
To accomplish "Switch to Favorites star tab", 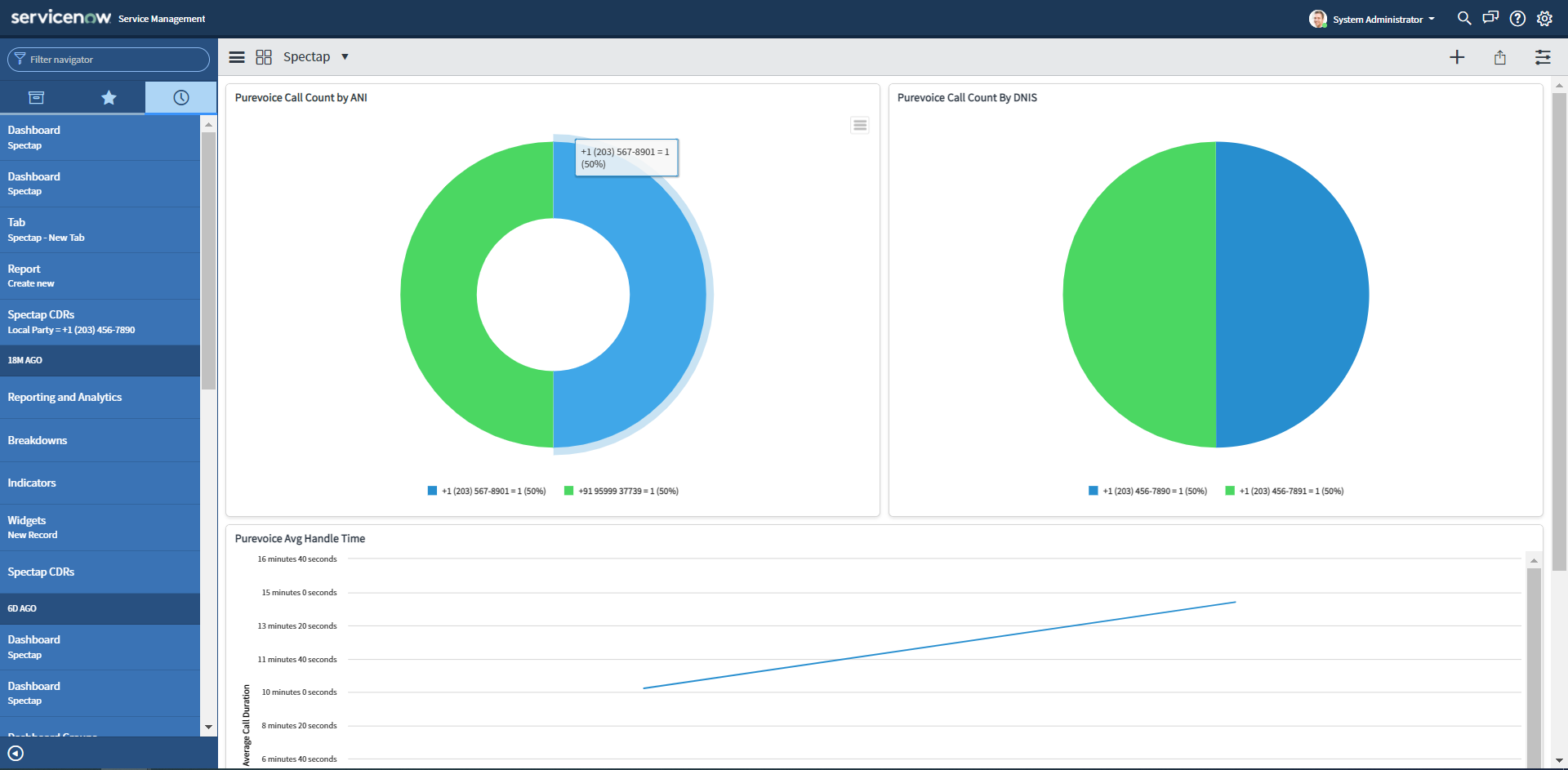I will pos(109,98).
